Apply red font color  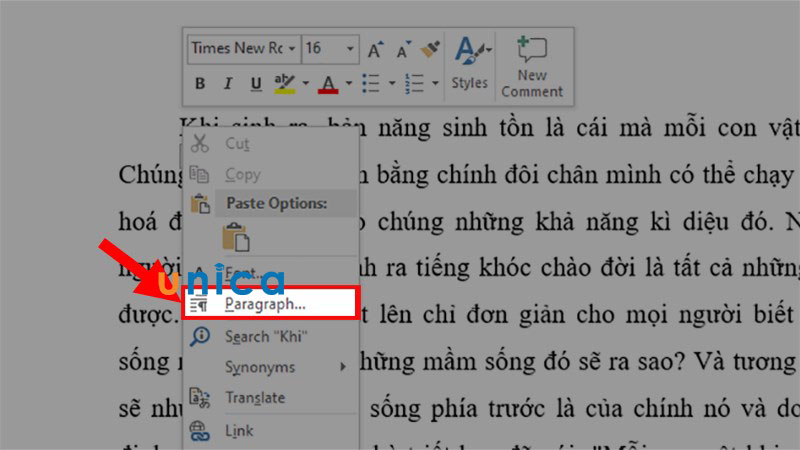click(328, 83)
